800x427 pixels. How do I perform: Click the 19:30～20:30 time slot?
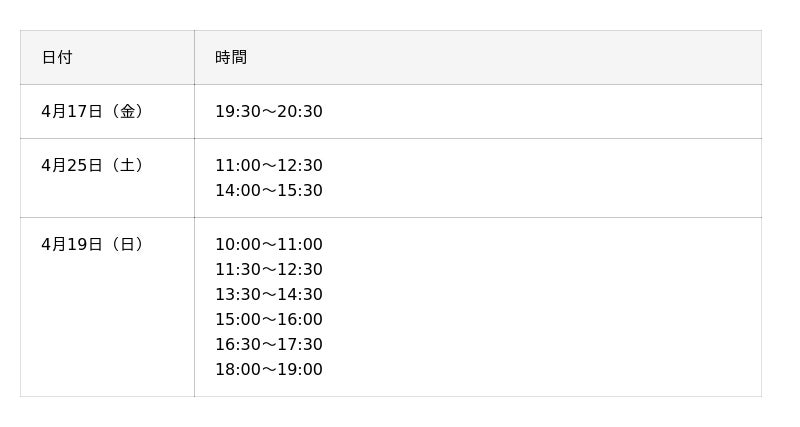click(x=268, y=111)
